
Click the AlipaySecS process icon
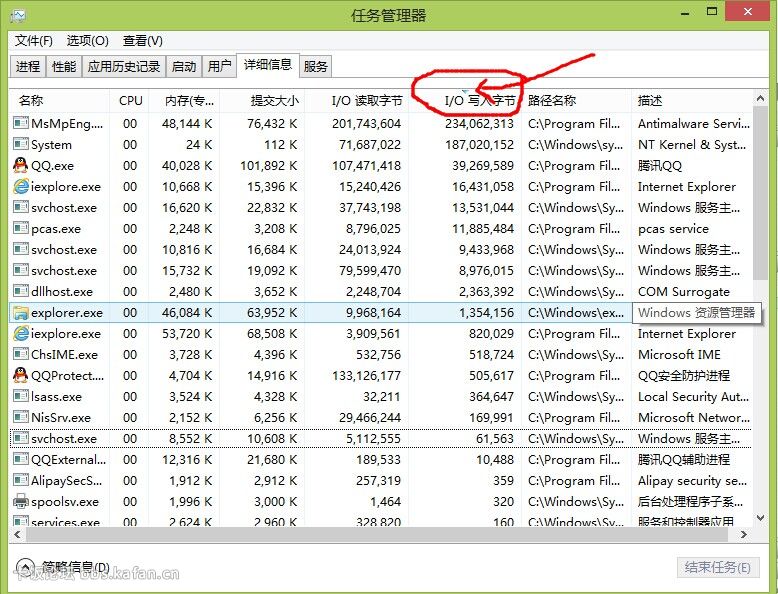pos(21,480)
